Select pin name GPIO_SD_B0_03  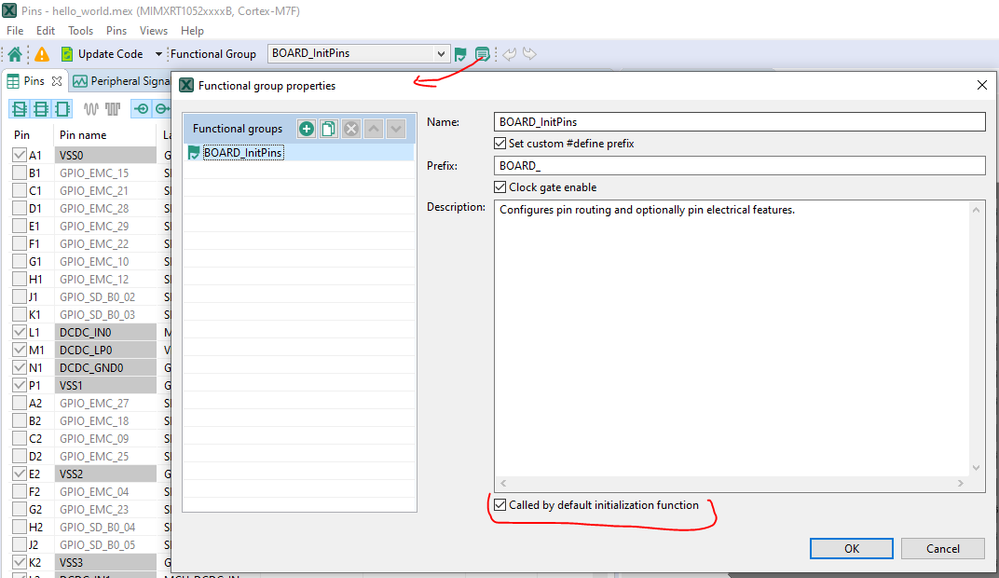[97, 315]
